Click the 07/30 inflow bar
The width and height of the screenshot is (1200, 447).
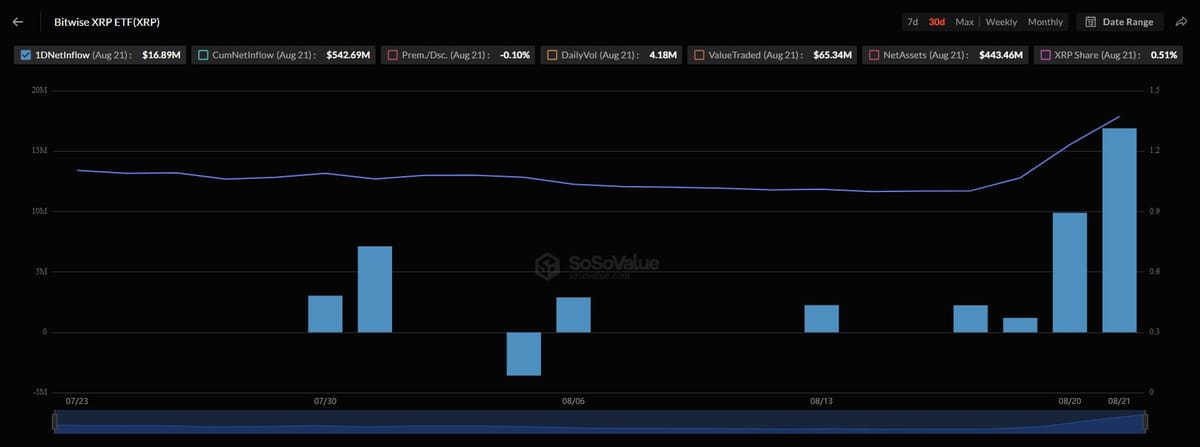click(325, 314)
